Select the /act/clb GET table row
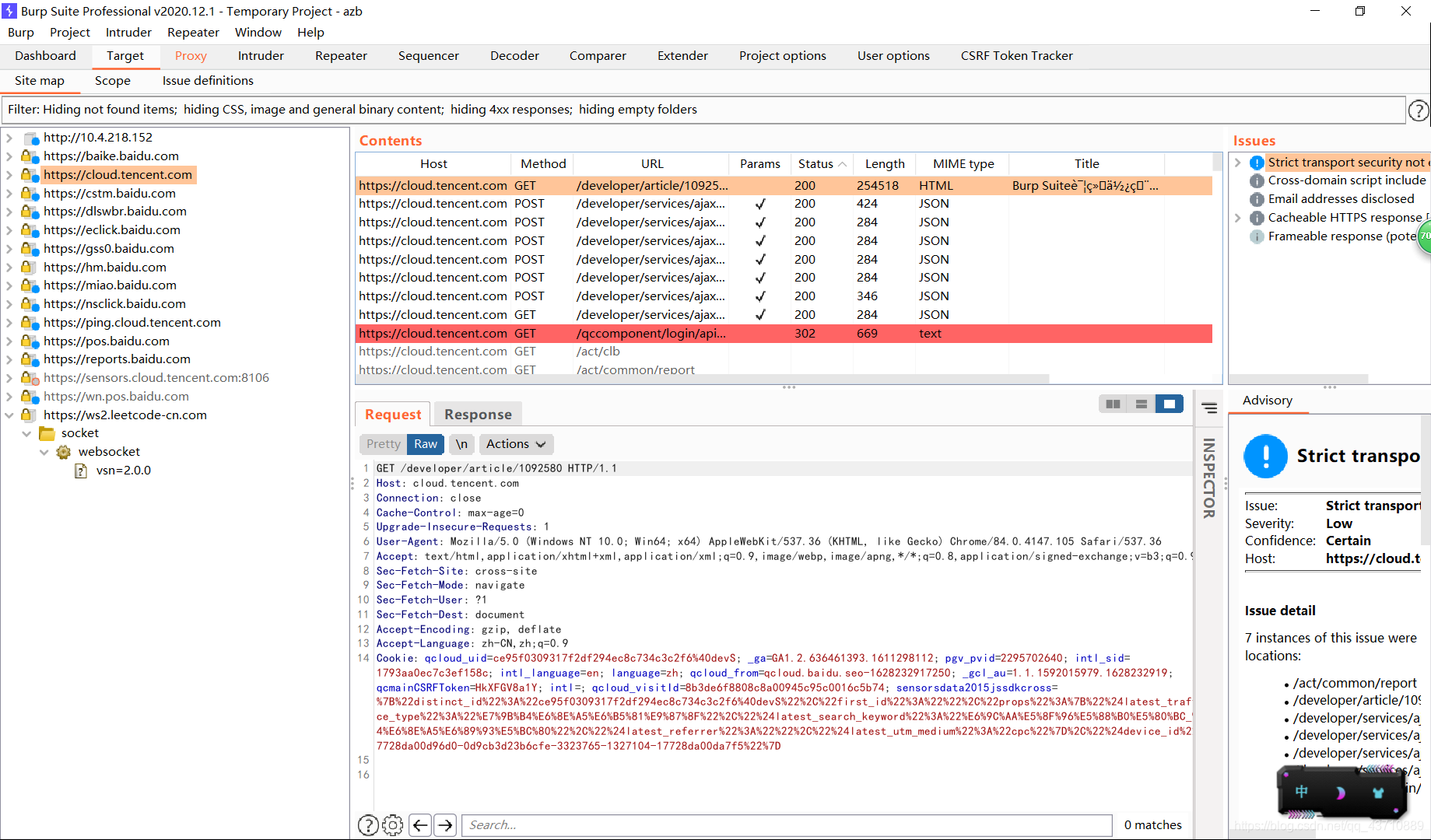 [x=784, y=352]
